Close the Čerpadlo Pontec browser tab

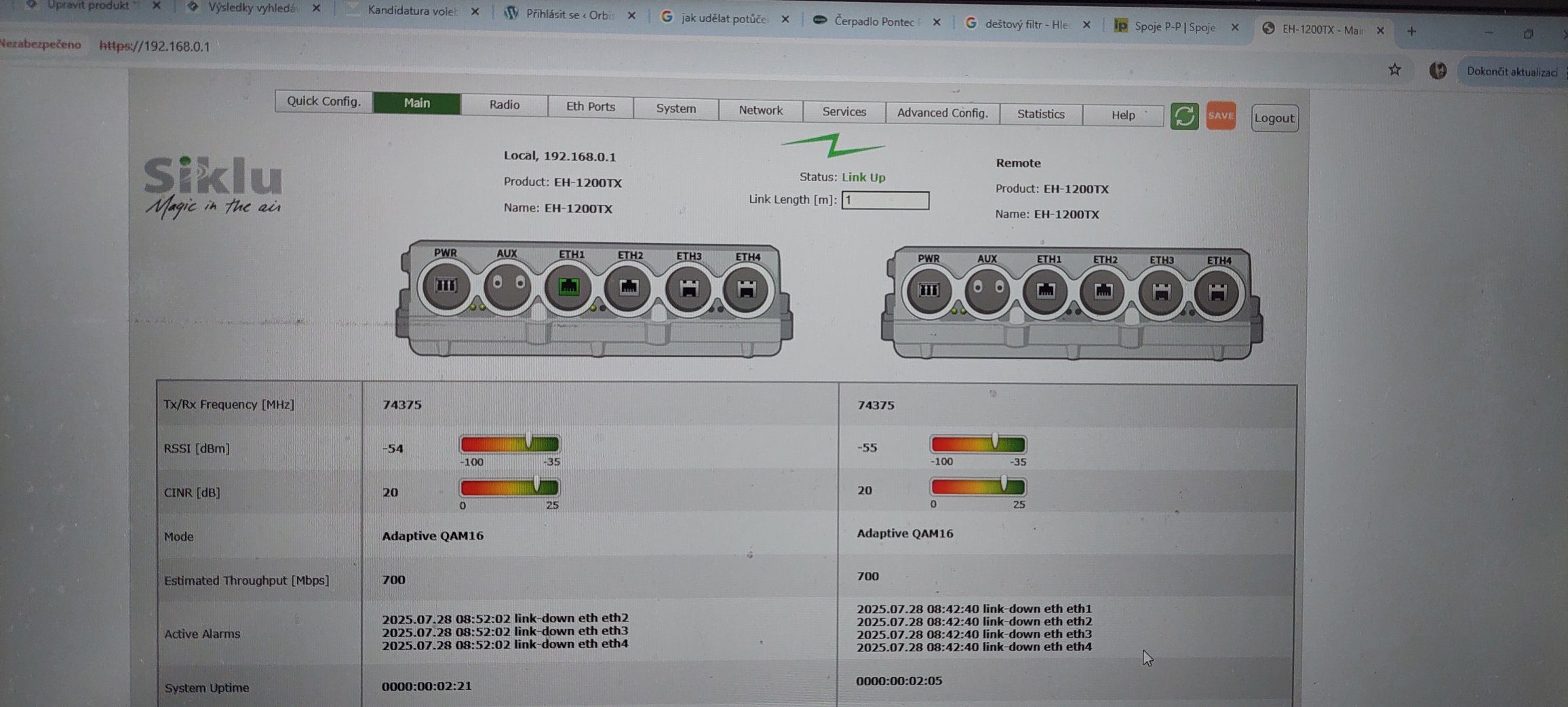(x=937, y=22)
